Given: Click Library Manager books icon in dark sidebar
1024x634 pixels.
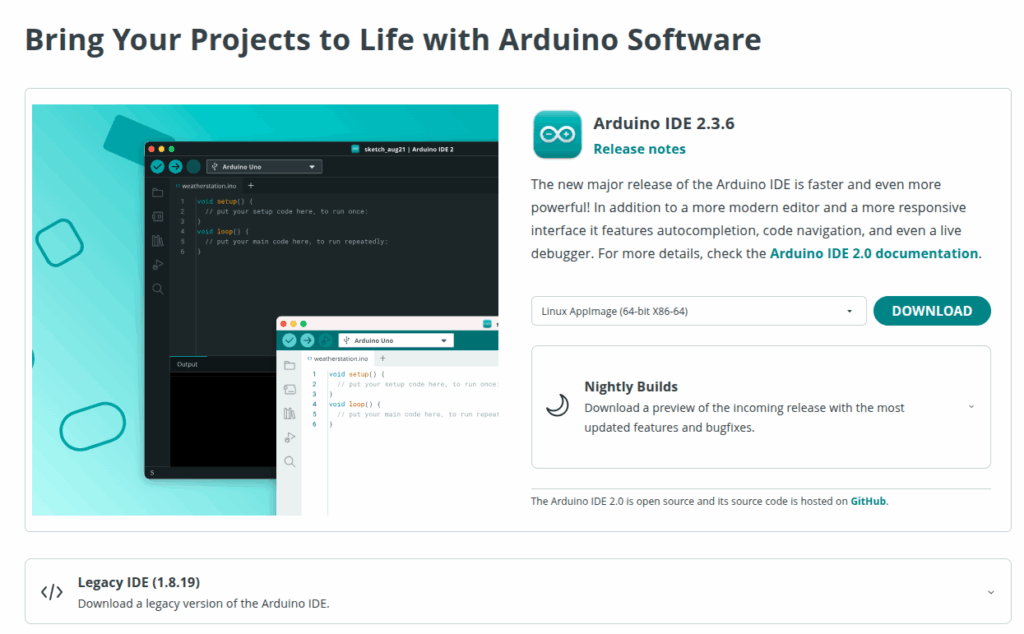Looking at the screenshot, I should click(157, 241).
